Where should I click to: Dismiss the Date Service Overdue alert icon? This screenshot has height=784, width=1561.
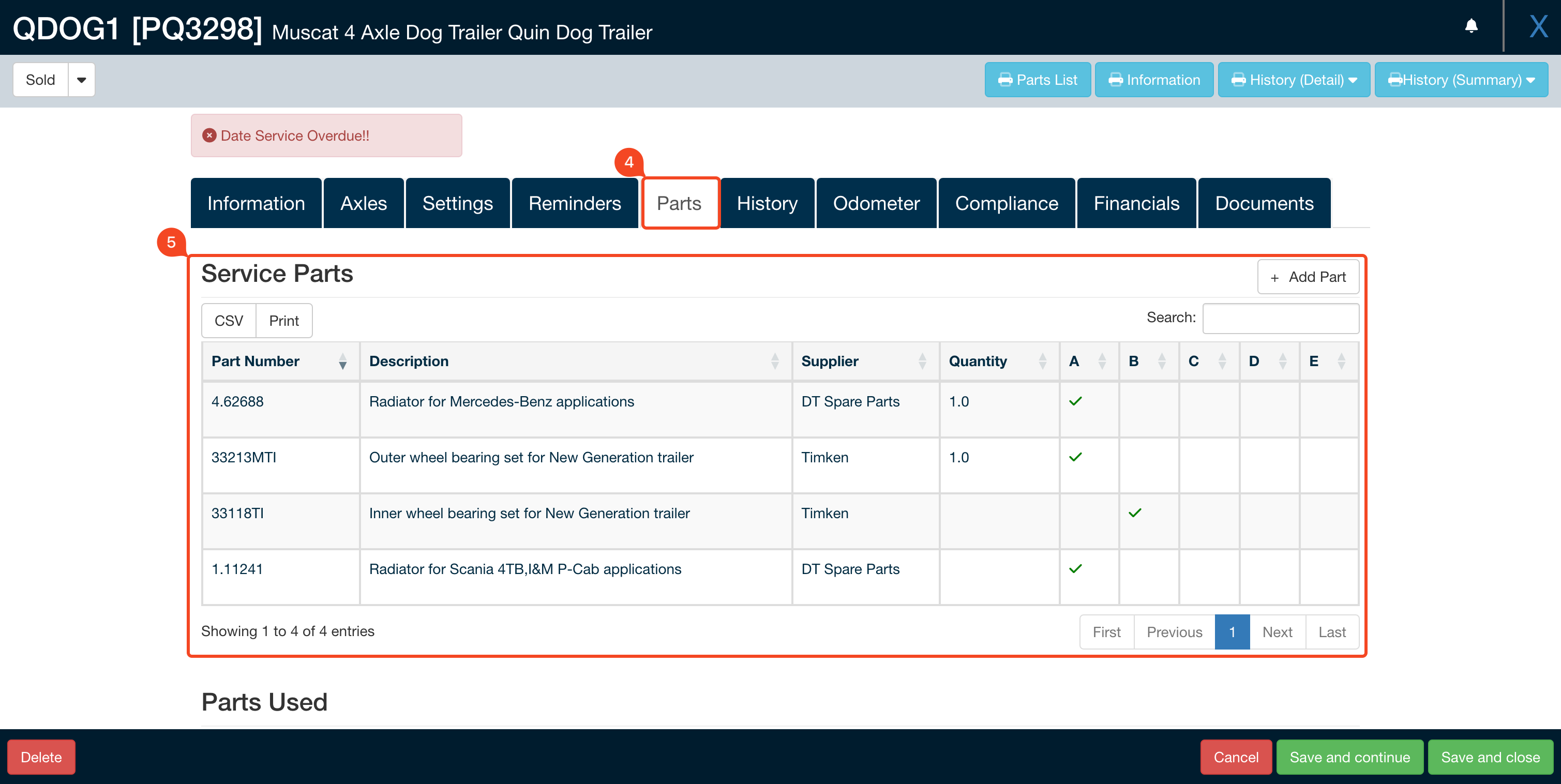coord(209,135)
